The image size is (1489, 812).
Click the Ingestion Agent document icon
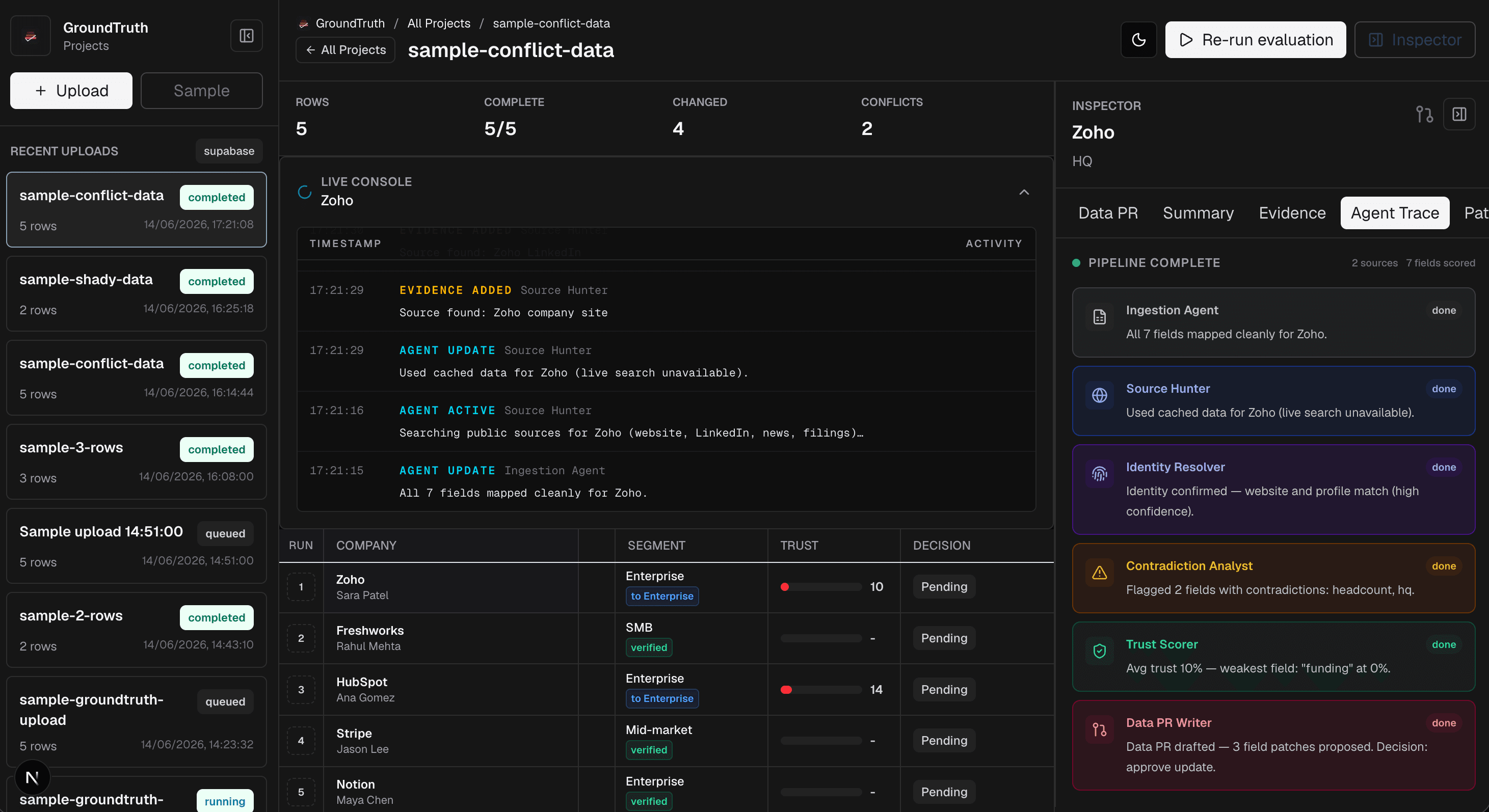(x=1099, y=317)
